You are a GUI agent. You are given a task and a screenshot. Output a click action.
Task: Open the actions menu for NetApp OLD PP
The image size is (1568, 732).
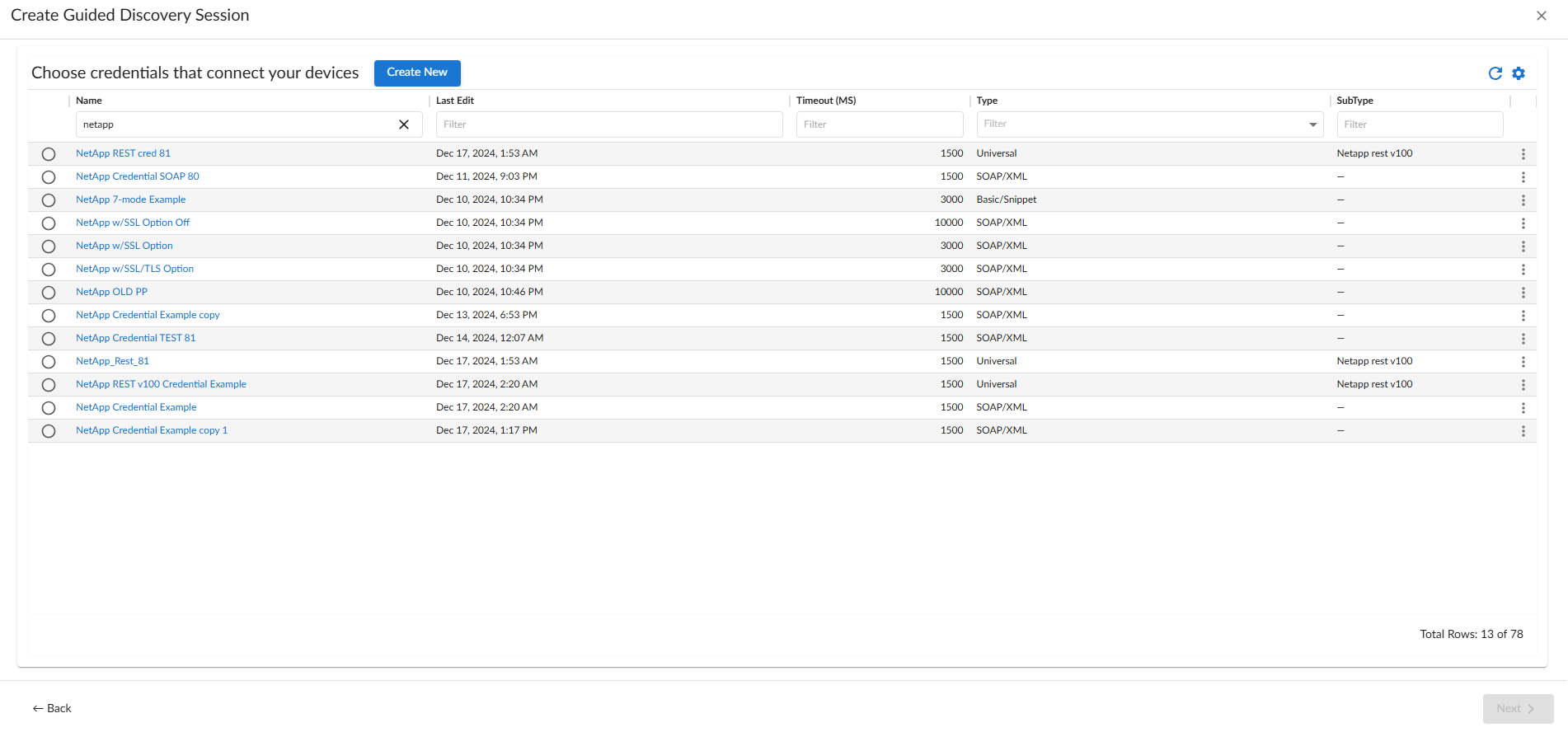(1523, 293)
